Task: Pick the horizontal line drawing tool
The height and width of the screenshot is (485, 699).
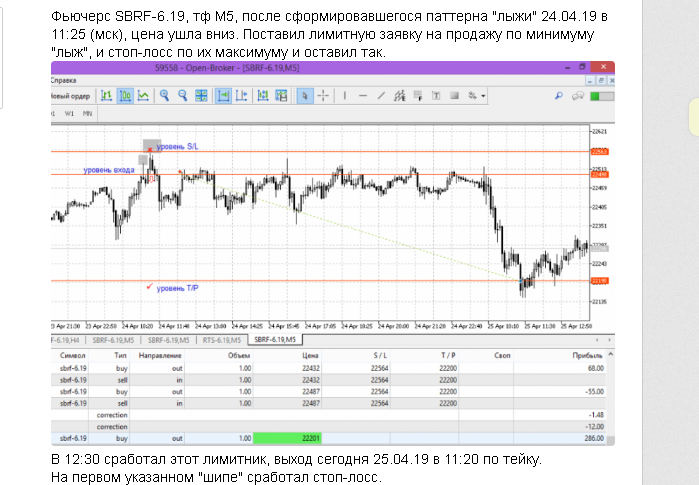Action: coord(363,96)
